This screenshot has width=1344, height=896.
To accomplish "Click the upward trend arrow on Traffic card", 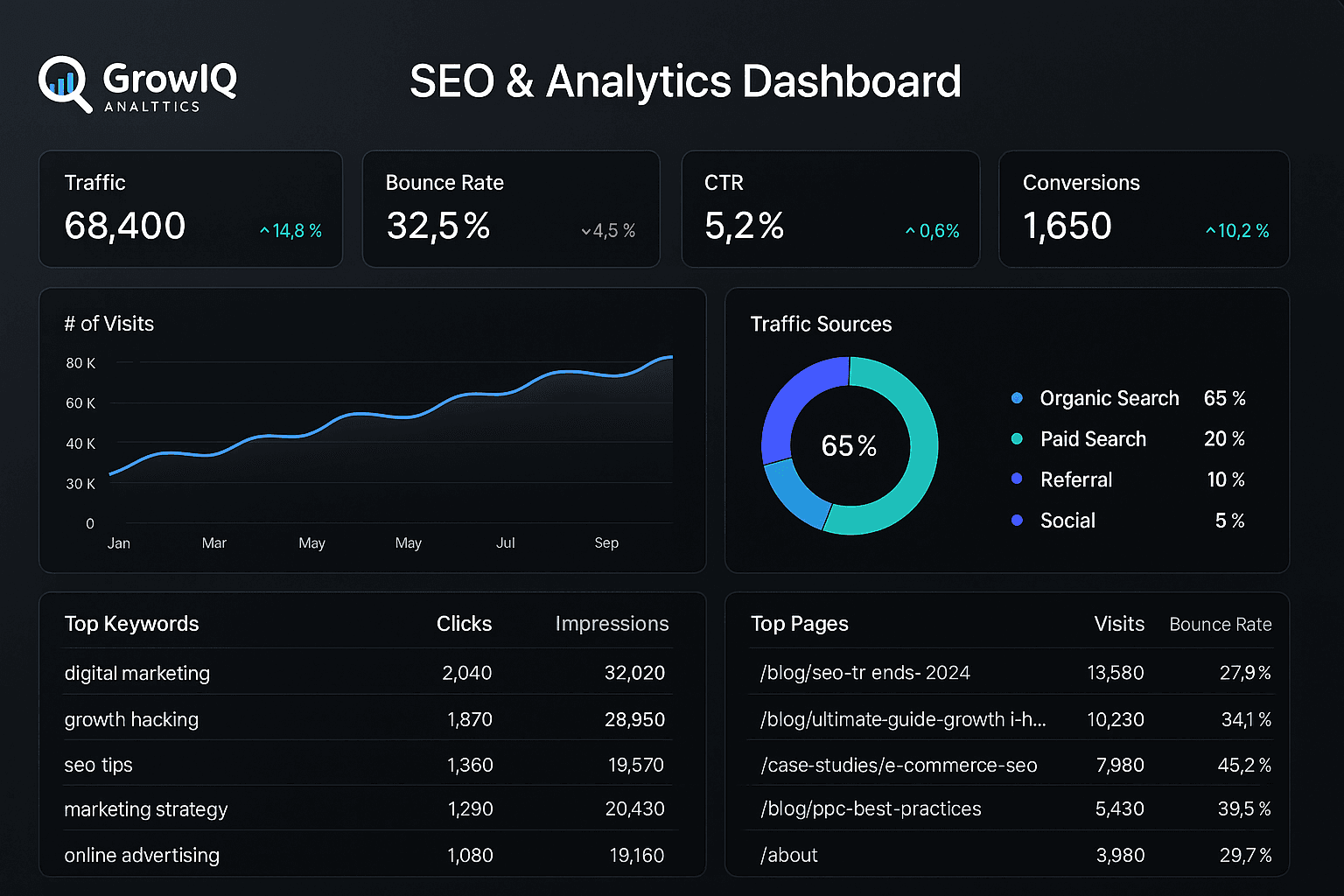I will click(x=263, y=230).
